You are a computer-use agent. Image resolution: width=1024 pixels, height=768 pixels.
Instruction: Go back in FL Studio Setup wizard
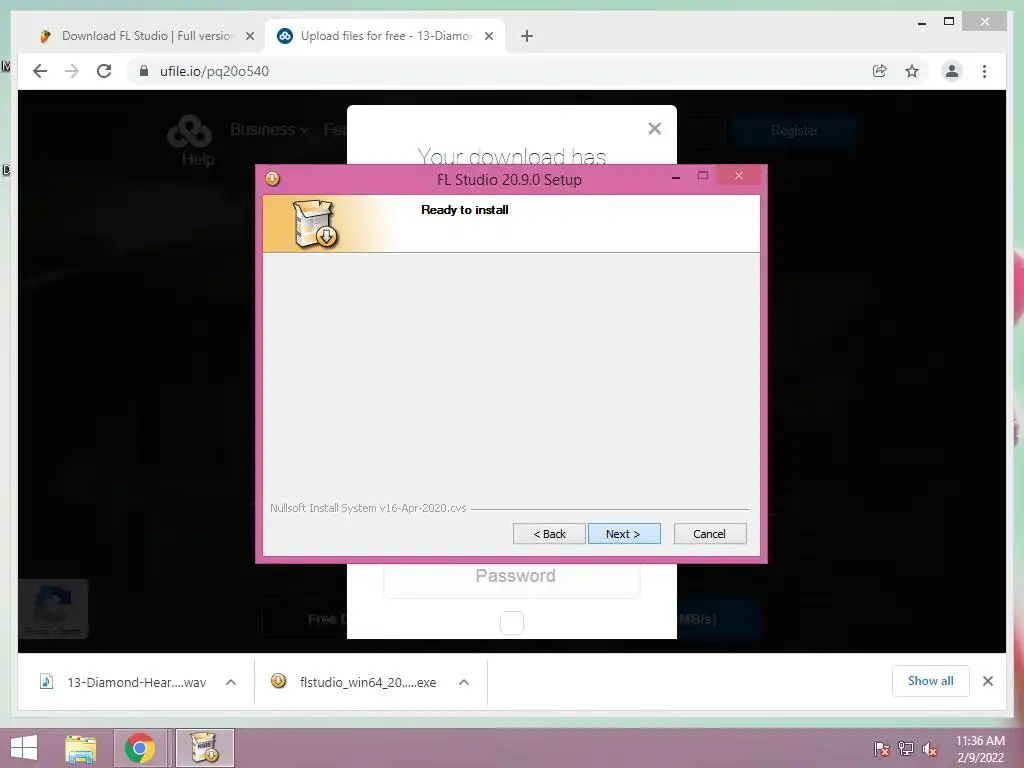click(x=549, y=534)
